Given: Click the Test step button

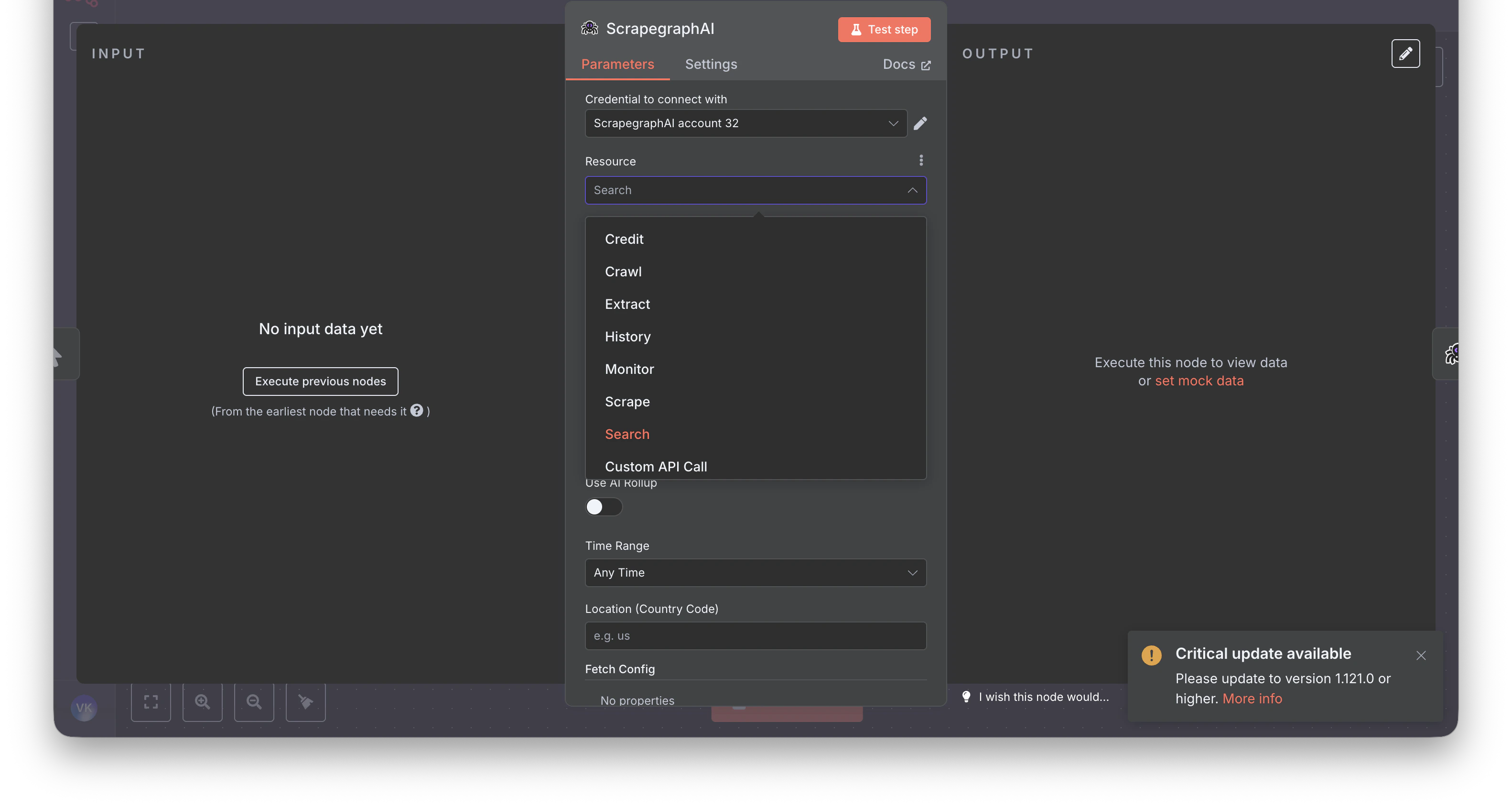Looking at the screenshot, I should tap(884, 29).
